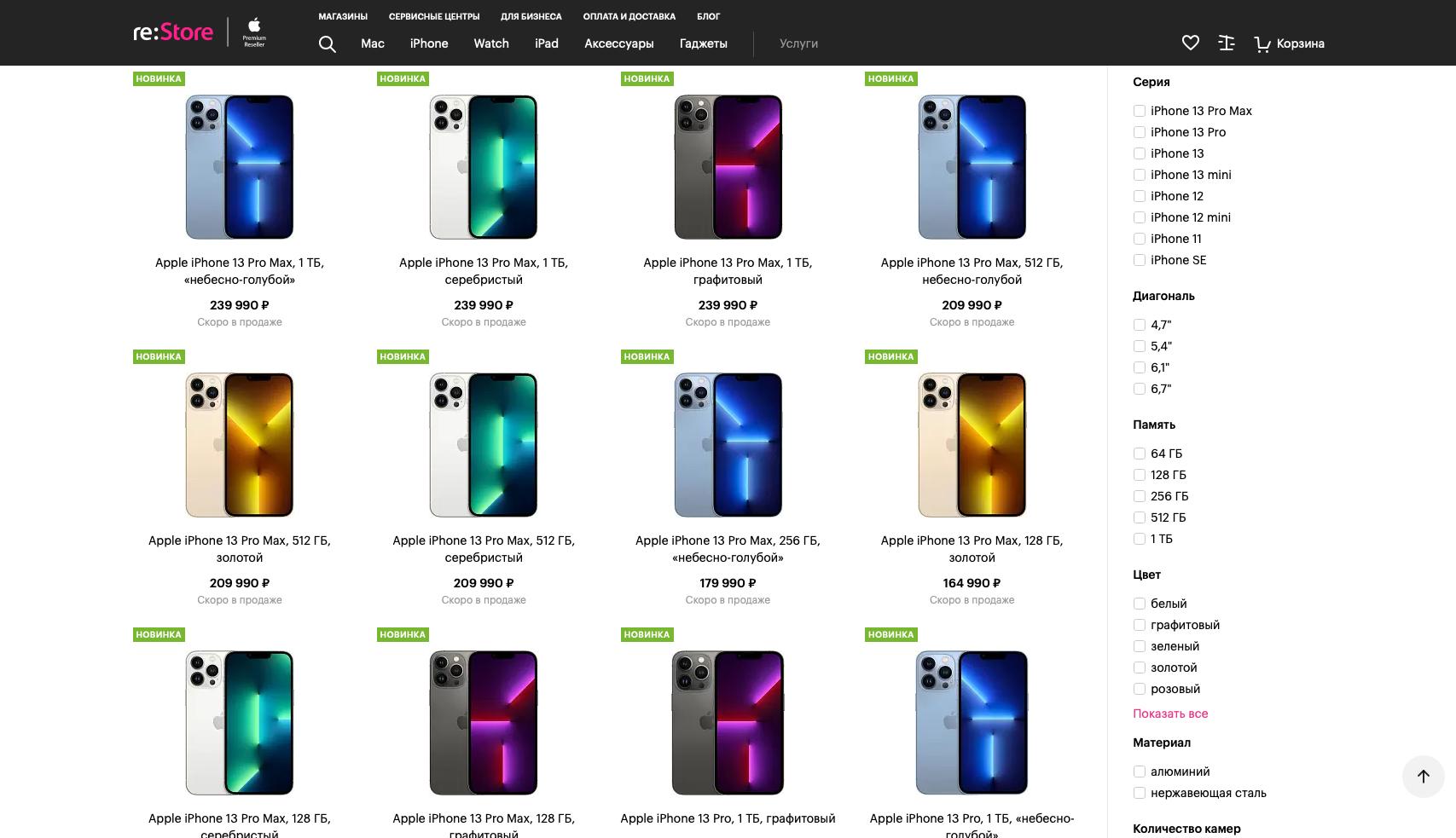Open iPhone 13 Pro Max 1 ТБ графитовый title

tap(728, 271)
